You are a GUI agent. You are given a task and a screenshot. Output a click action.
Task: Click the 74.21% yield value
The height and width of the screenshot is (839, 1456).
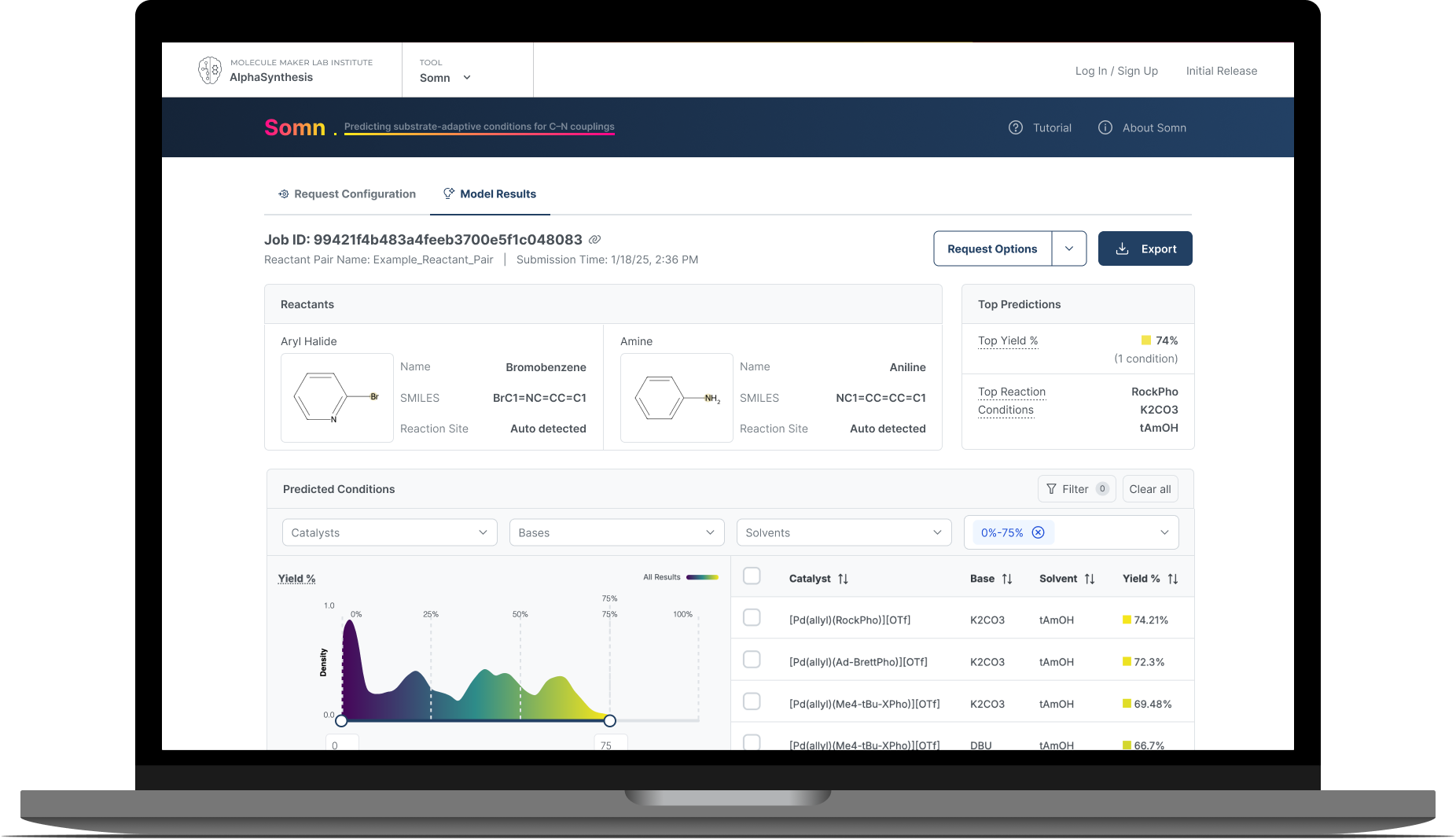pyautogui.click(x=1151, y=620)
